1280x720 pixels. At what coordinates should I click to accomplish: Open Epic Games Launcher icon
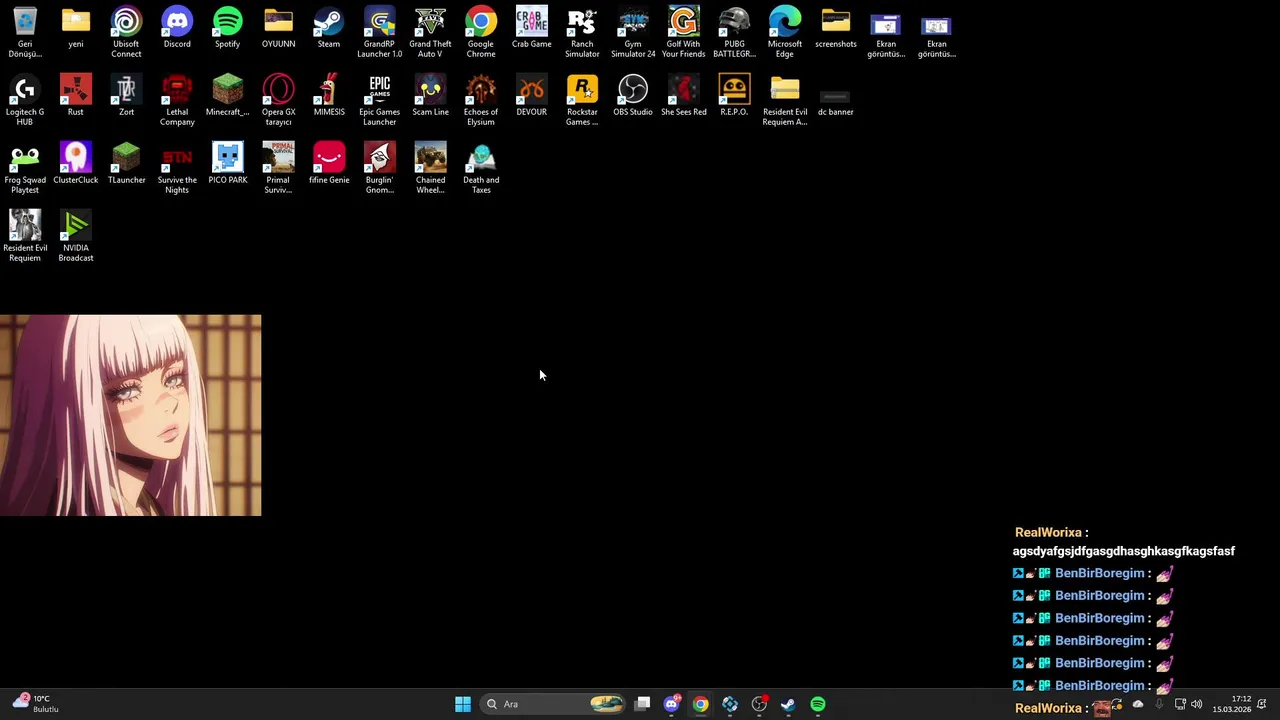tap(380, 100)
